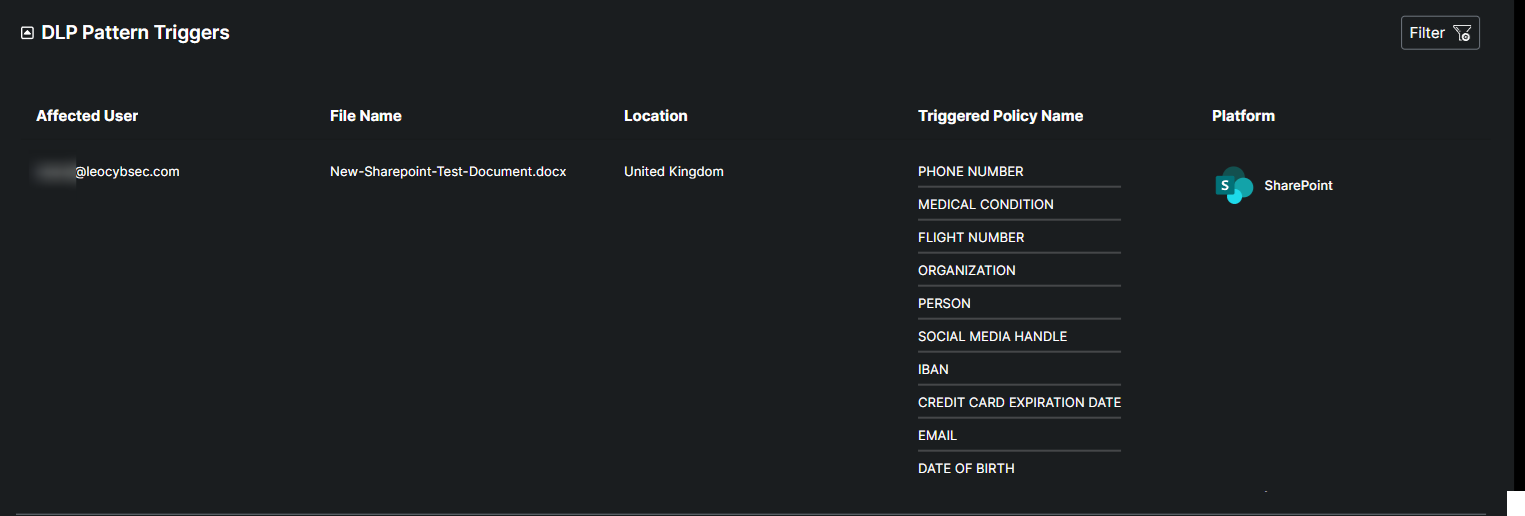Open New-Sharepoint-Test-Document.docx file
Viewport: 1525px width, 516px height.
tap(448, 172)
